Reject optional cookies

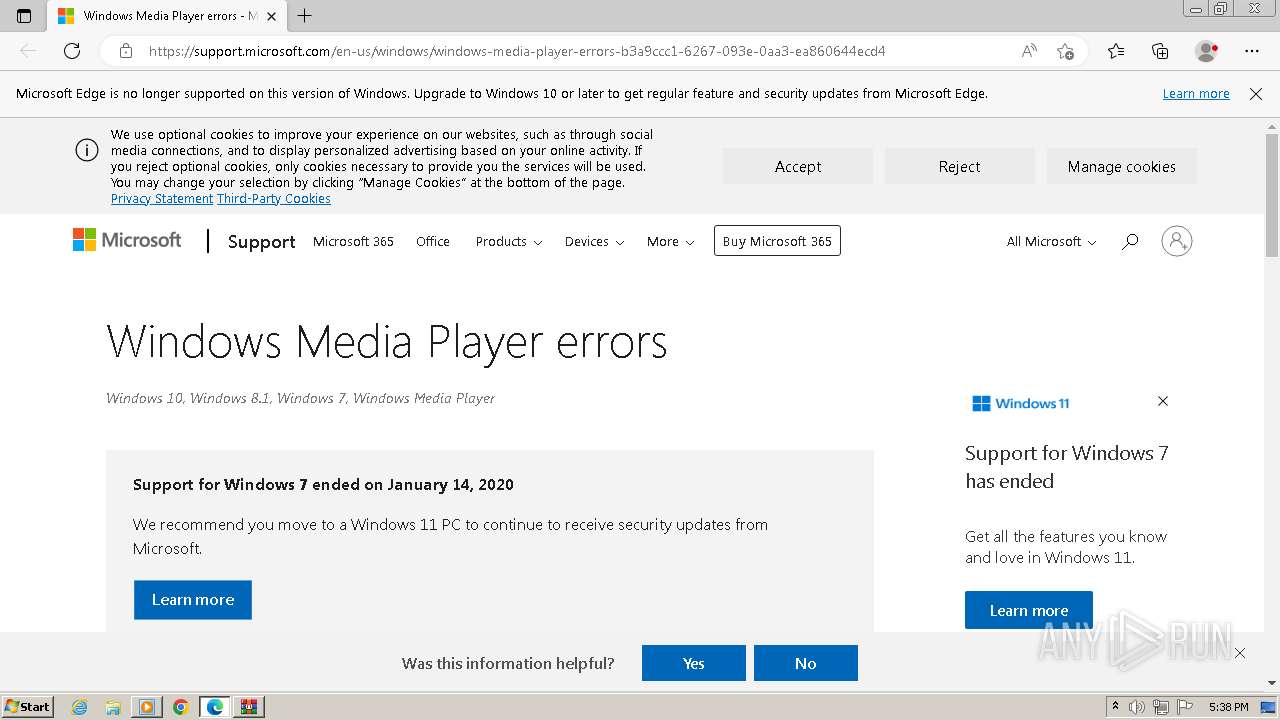click(x=960, y=167)
